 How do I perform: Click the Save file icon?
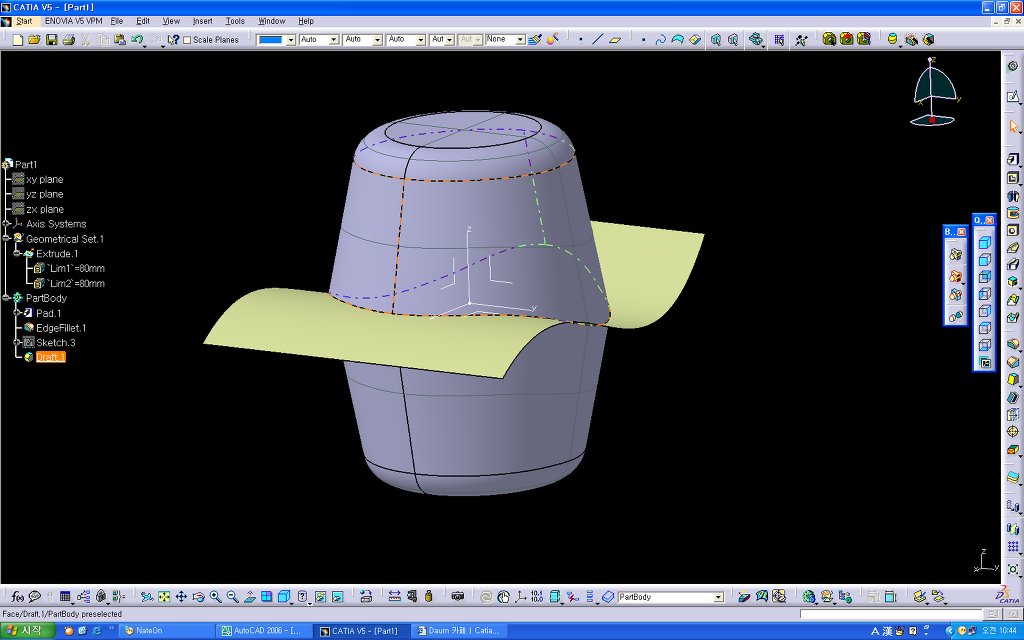(x=51, y=40)
